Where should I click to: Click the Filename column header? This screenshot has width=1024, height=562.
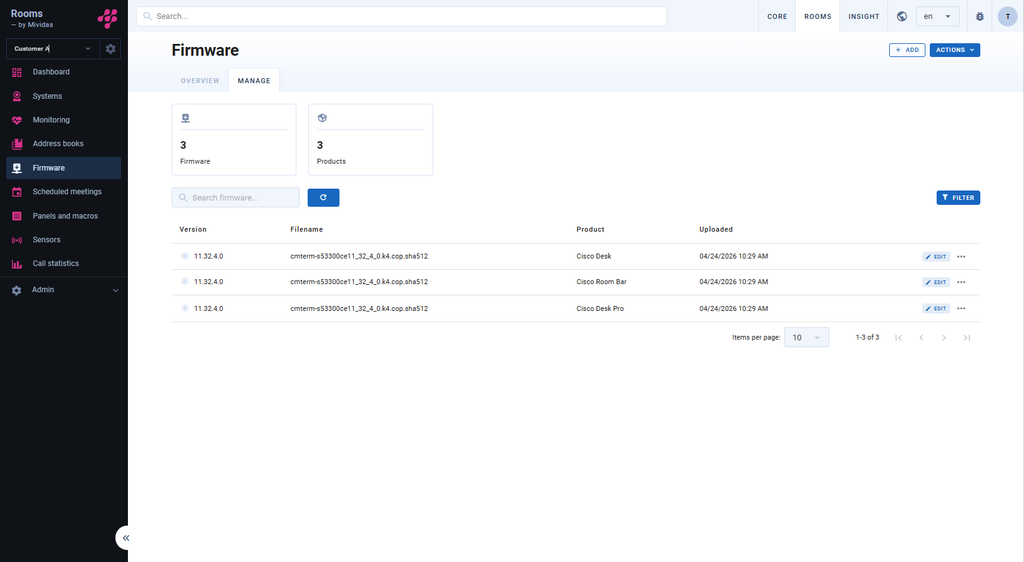pos(306,230)
